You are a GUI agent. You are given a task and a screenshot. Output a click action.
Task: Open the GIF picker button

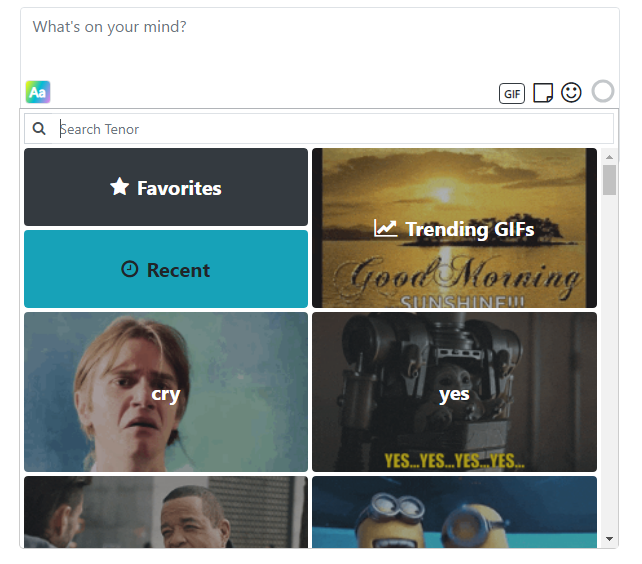point(512,93)
